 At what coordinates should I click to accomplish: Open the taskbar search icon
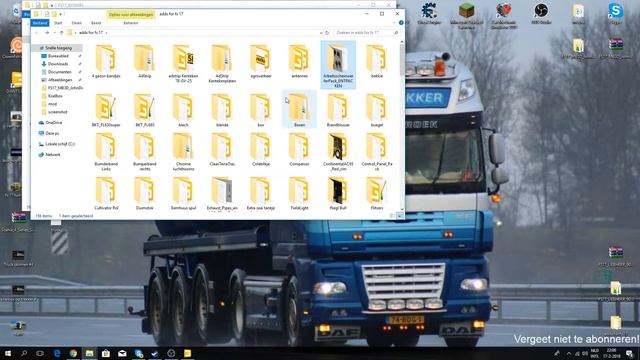pyautogui.click(x=24, y=353)
